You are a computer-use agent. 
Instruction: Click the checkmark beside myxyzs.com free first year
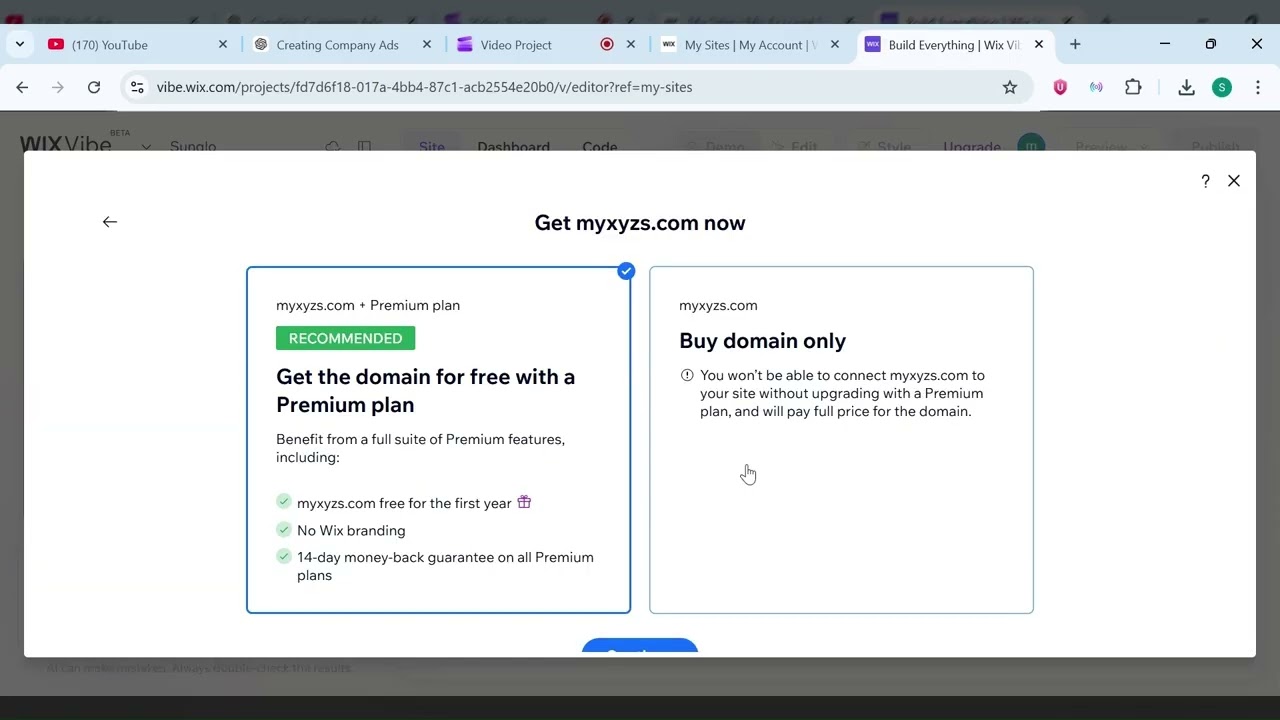[x=284, y=502]
